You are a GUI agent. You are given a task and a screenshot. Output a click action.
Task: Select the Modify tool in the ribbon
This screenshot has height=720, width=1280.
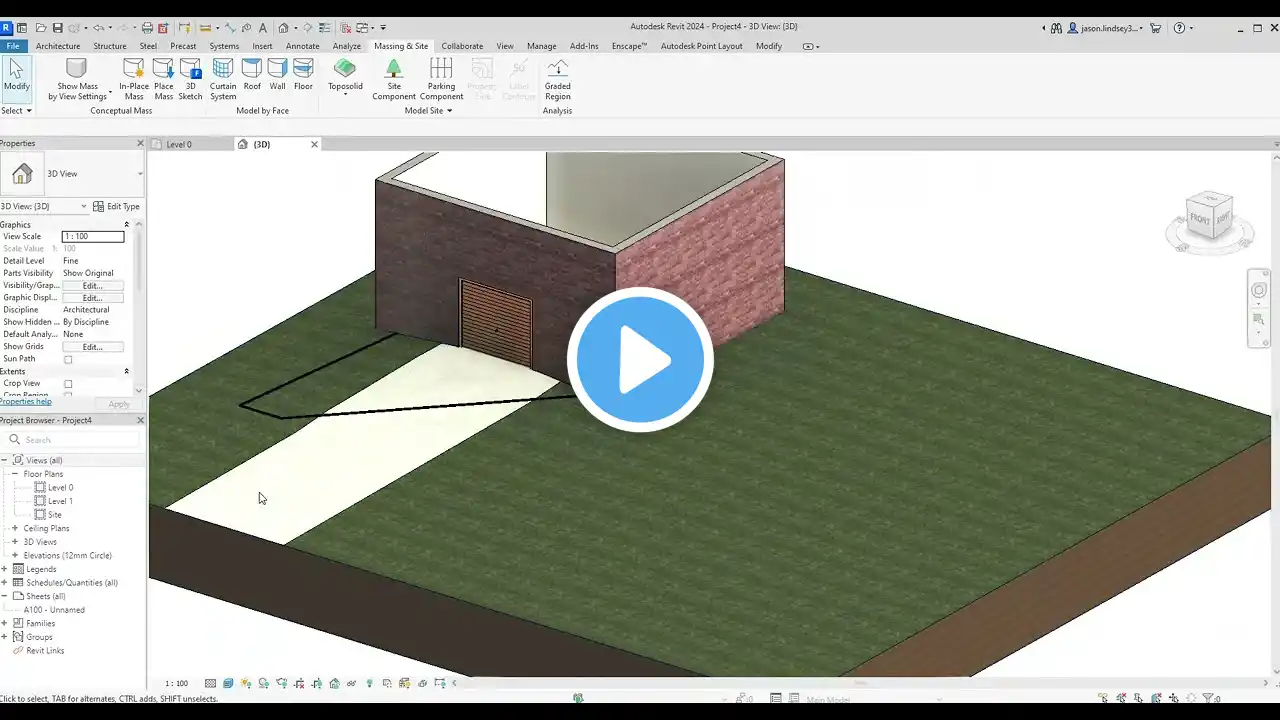click(x=16, y=79)
